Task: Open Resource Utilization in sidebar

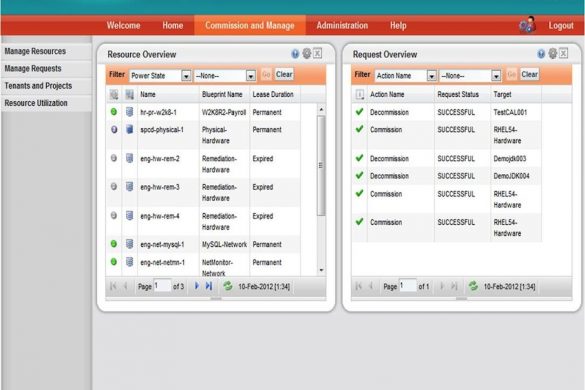Action: pyautogui.click(x=46, y=103)
